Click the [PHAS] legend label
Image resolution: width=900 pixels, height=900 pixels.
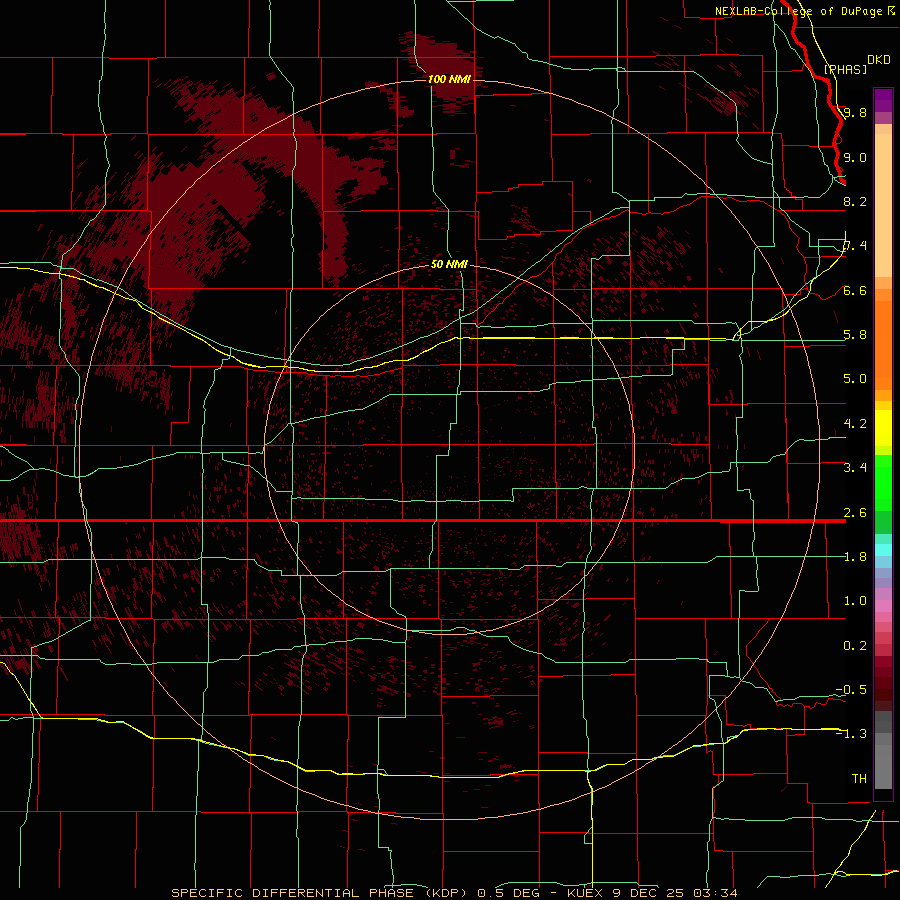(x=845, y=69)
